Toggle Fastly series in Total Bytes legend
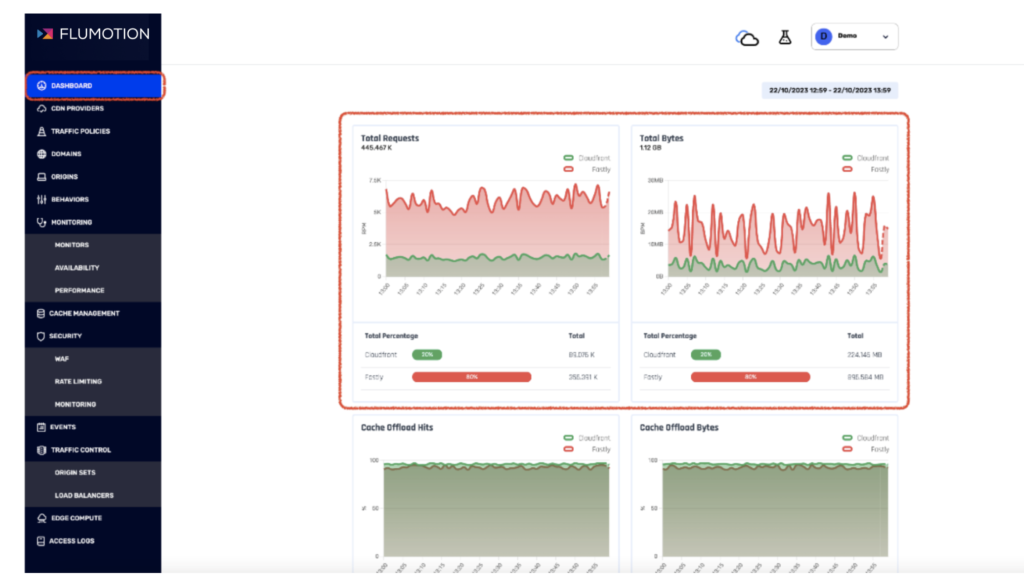Viewport: 1024px width, 584px height. point(865,169)
